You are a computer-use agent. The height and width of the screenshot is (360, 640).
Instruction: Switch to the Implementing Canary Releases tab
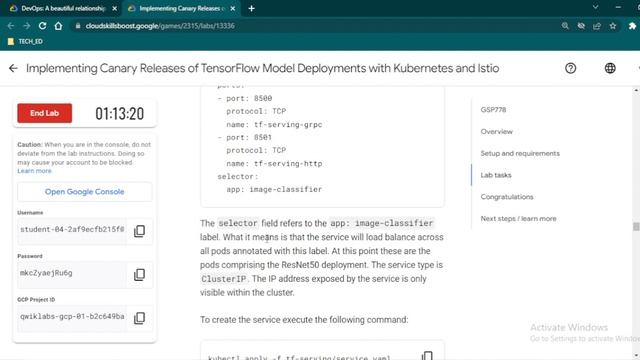181,8
